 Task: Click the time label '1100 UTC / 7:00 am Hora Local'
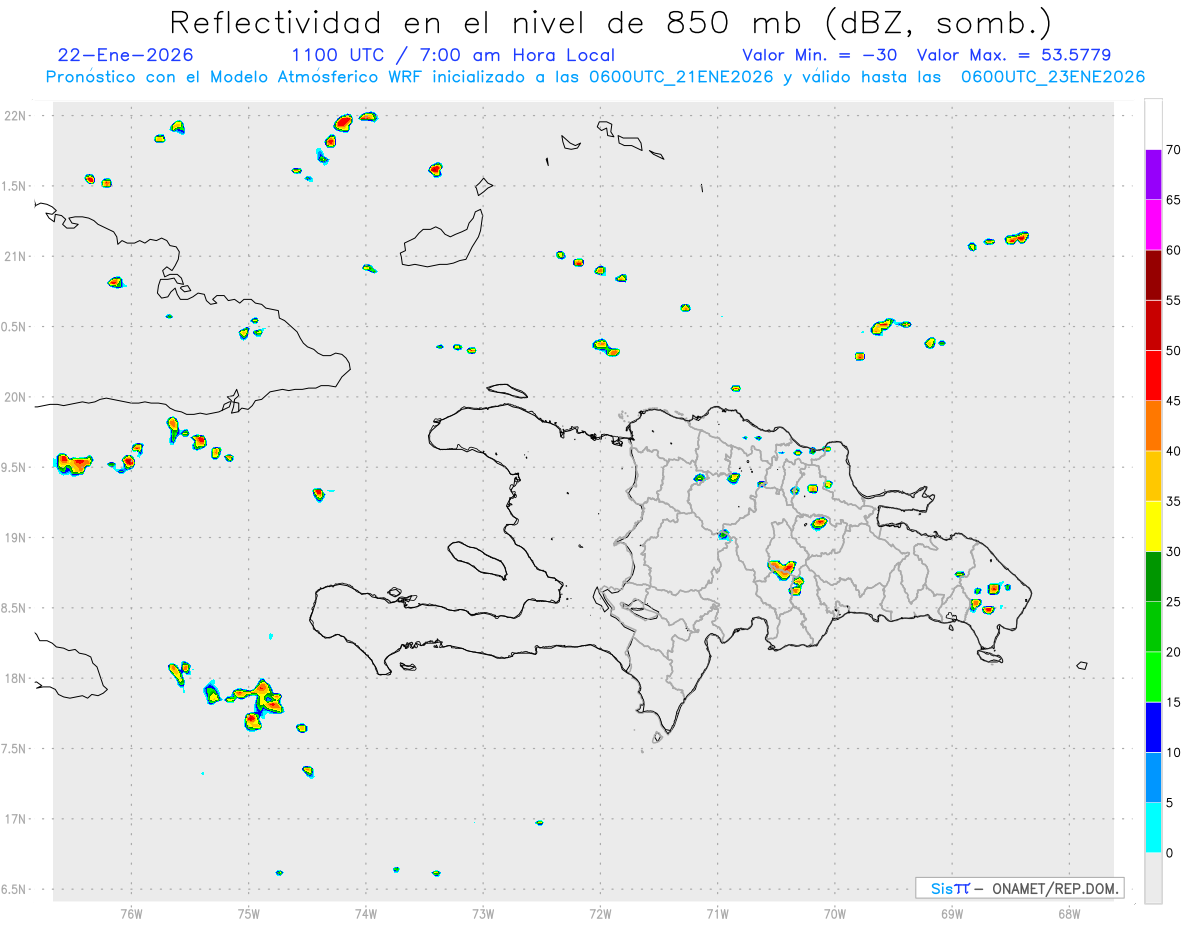click(453, 55)
